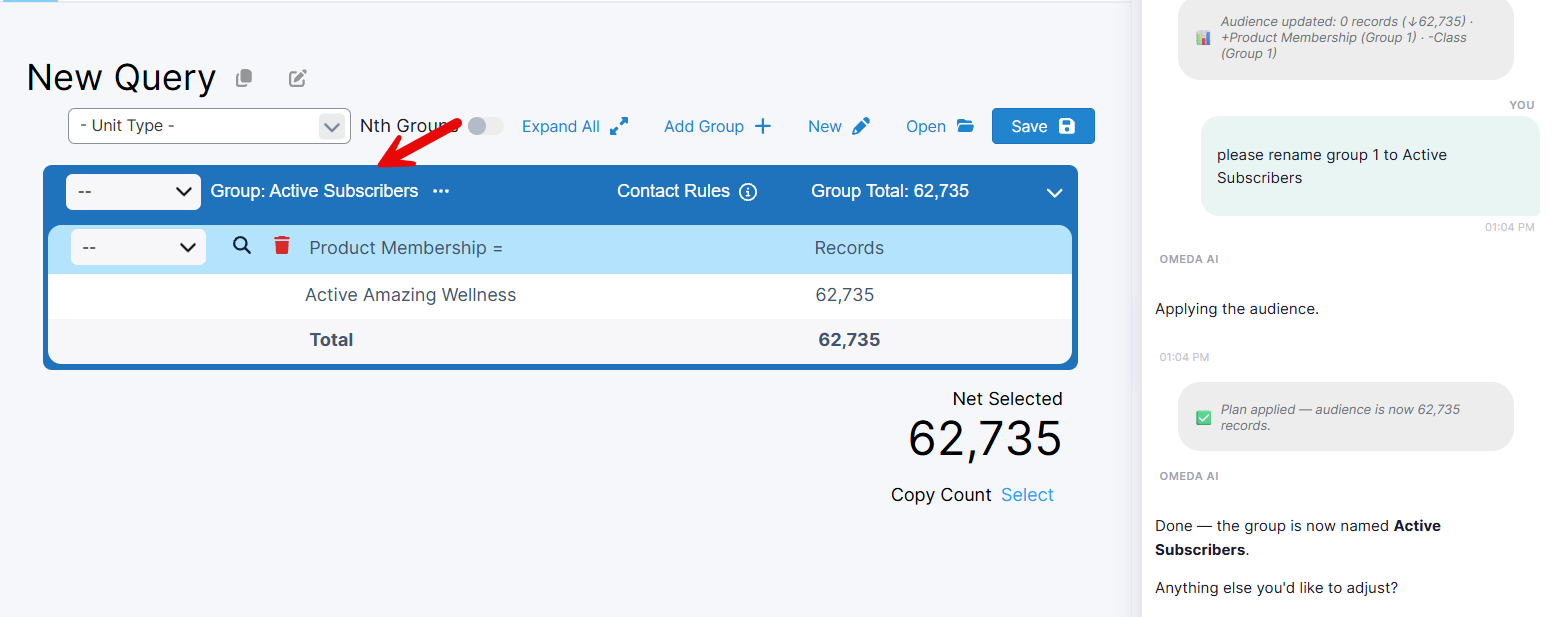Click the Open folder icon

(965, 126)
